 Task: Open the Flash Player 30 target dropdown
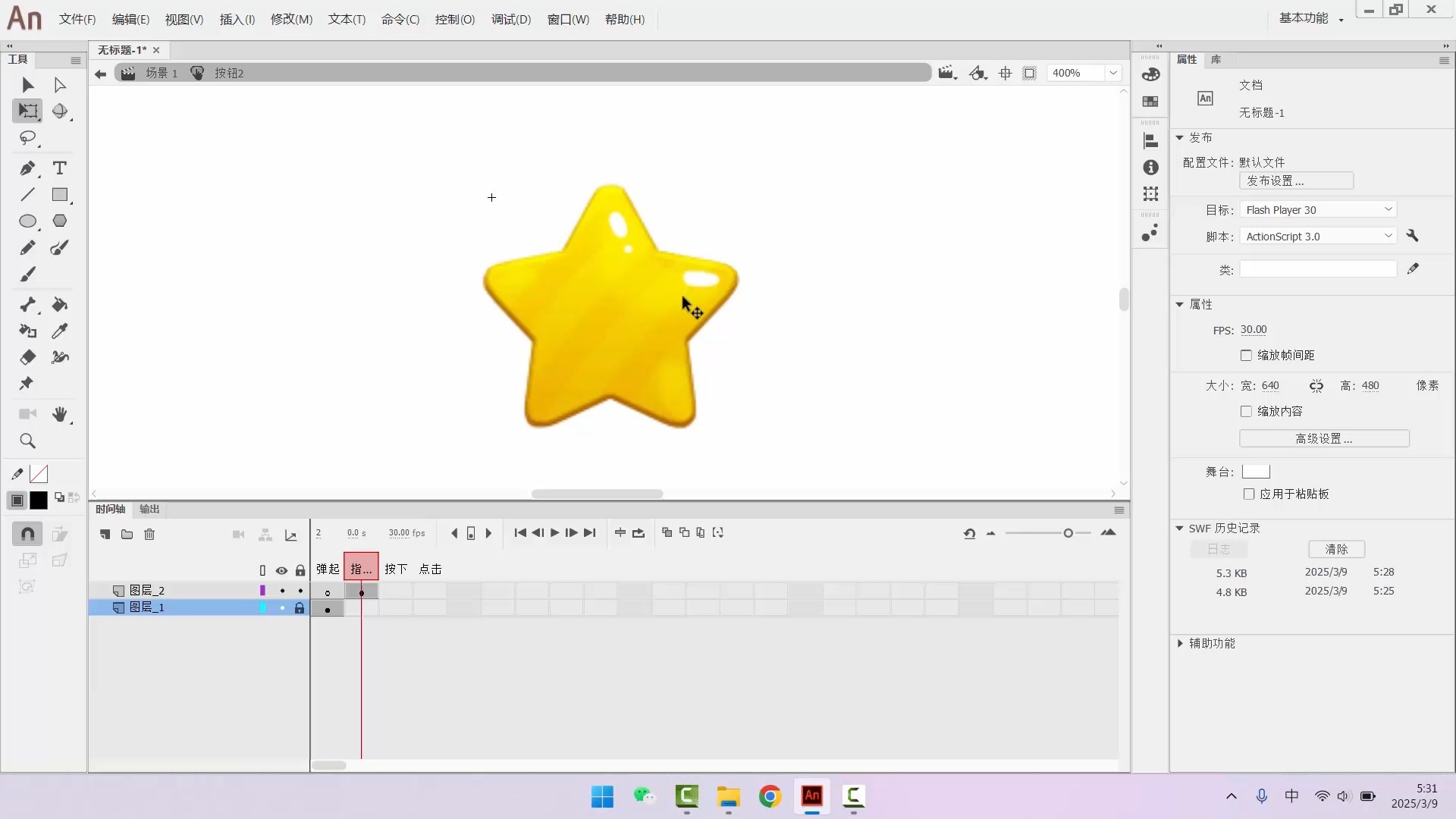[1319, 210]
